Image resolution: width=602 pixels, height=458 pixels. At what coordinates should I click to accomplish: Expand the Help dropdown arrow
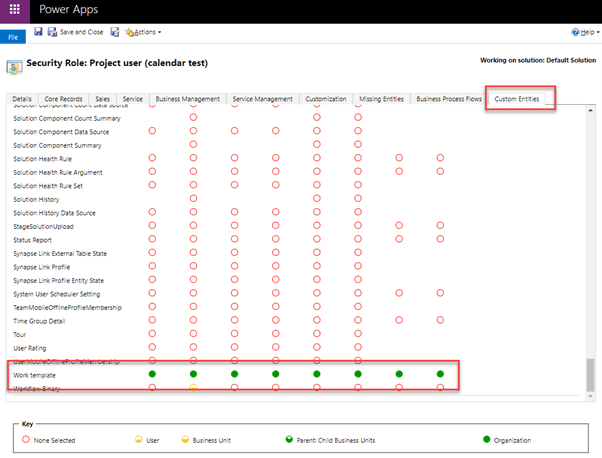point(598,33)
